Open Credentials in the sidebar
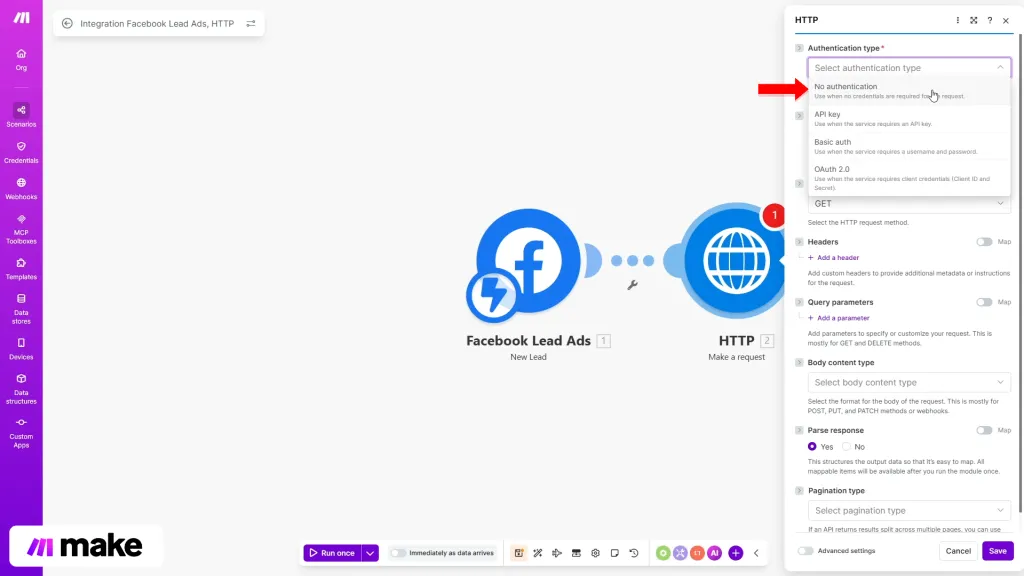 pyautogui.click(x=21, y=152)
